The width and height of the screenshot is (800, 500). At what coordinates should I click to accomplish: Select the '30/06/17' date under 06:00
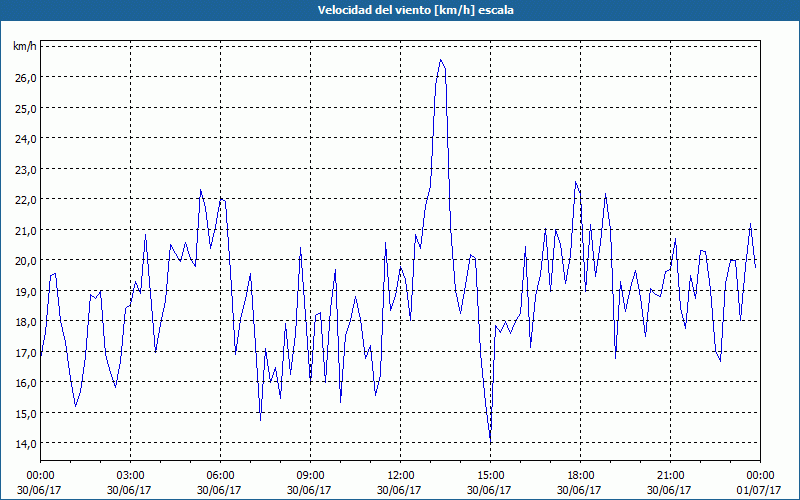click(219, 490)
